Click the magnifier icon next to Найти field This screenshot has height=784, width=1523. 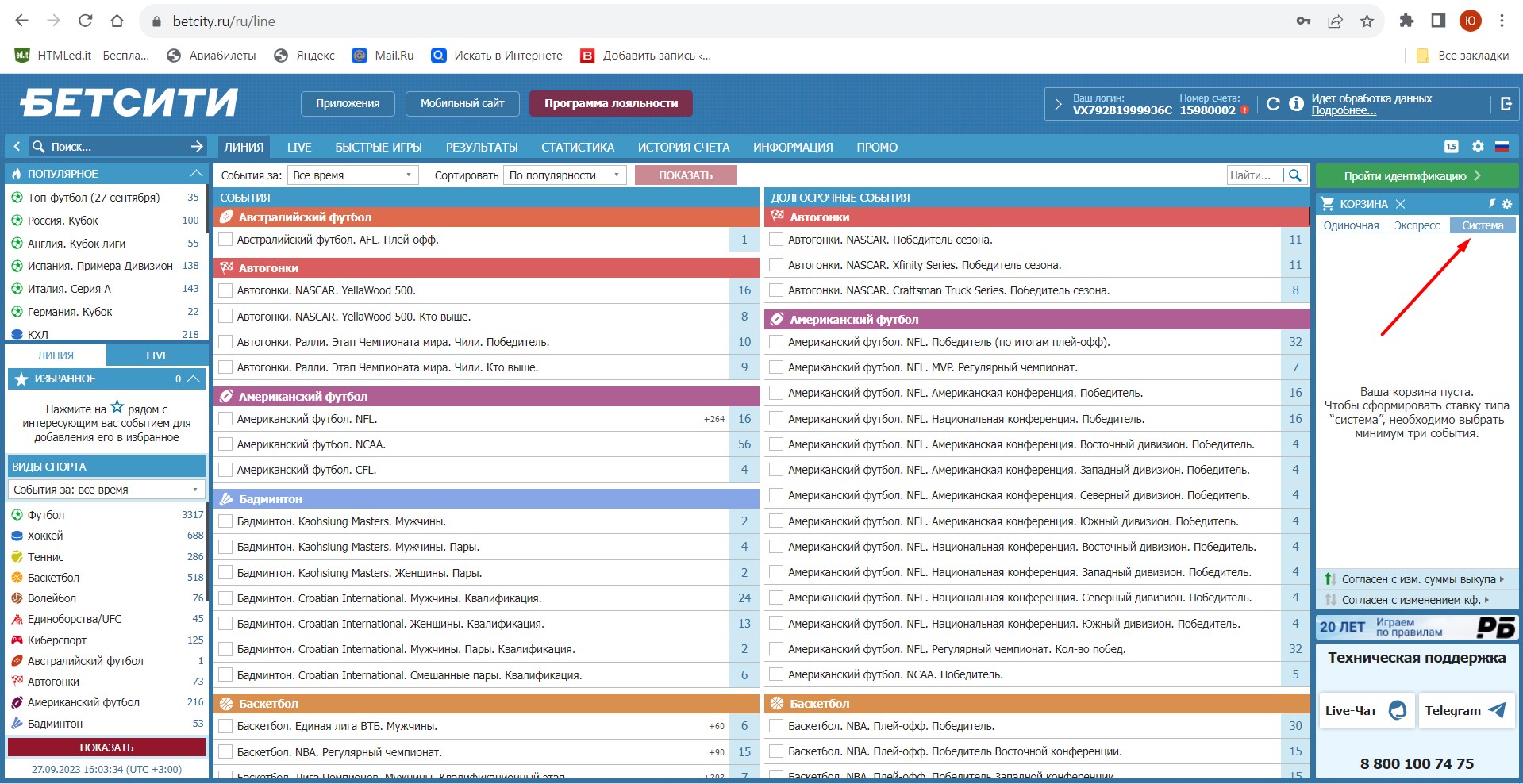click(1295, 175)
